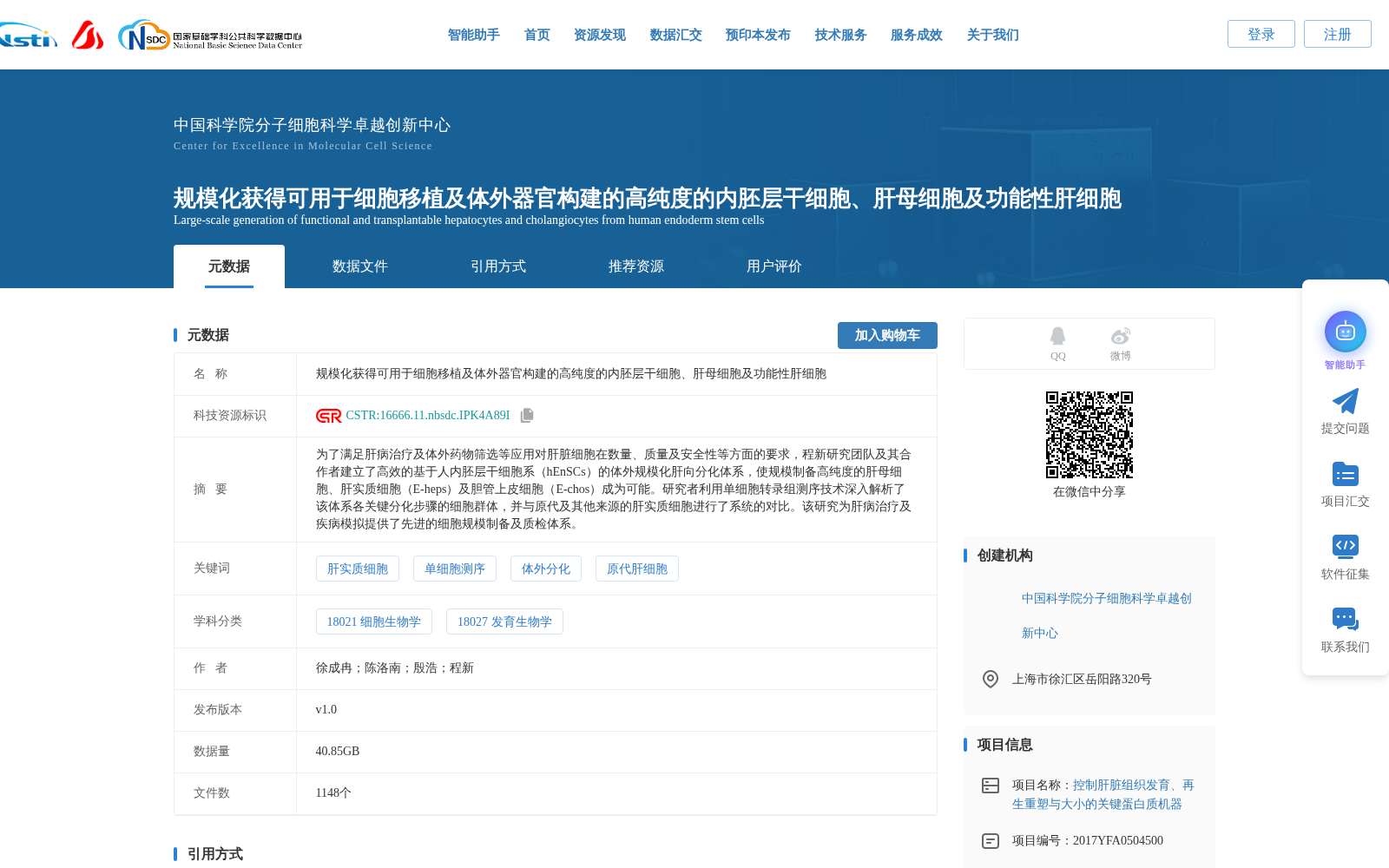Switch to 数据文件 tab
Viewport: 1389px width, 868px height.
point(360,266)
